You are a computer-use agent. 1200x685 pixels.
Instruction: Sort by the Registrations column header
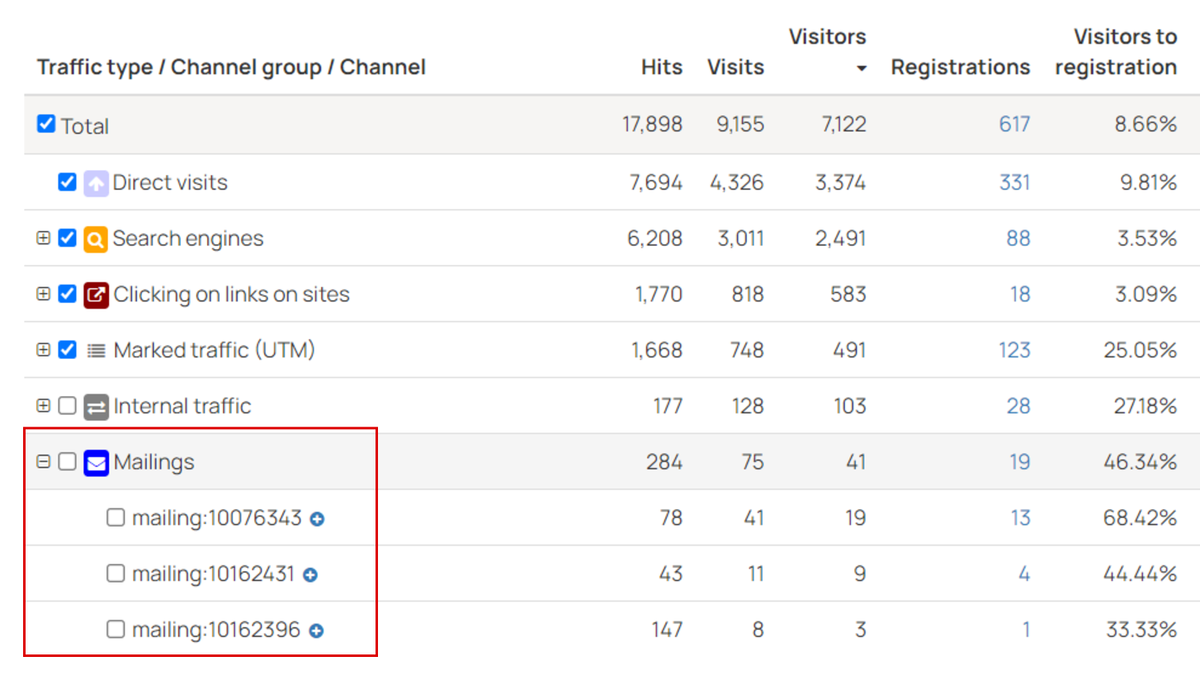[x=960, y=67]
